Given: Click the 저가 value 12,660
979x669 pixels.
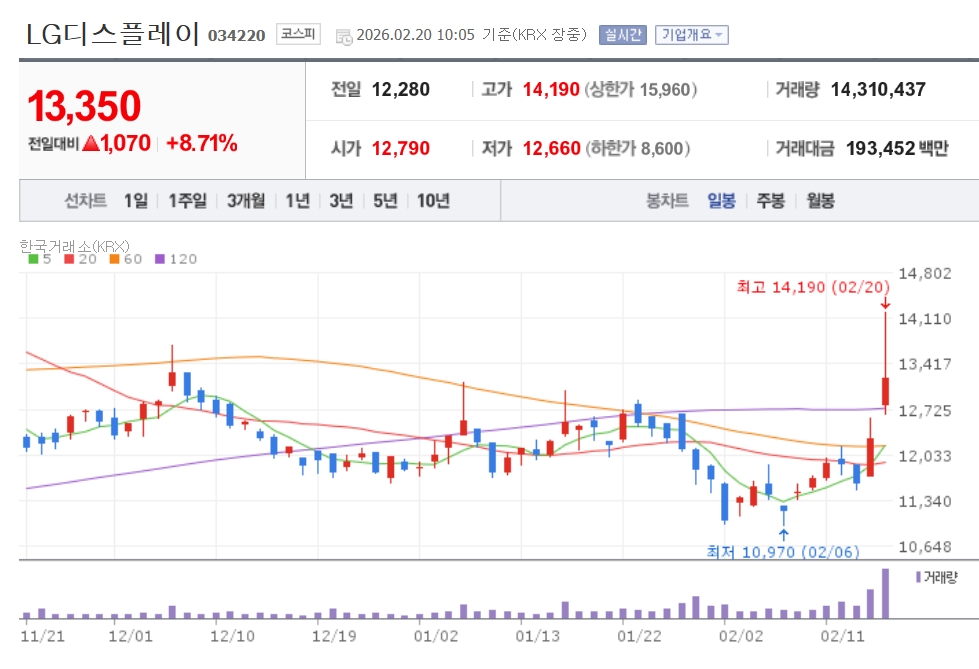Looking at the screenshot, I should [551, 148].
